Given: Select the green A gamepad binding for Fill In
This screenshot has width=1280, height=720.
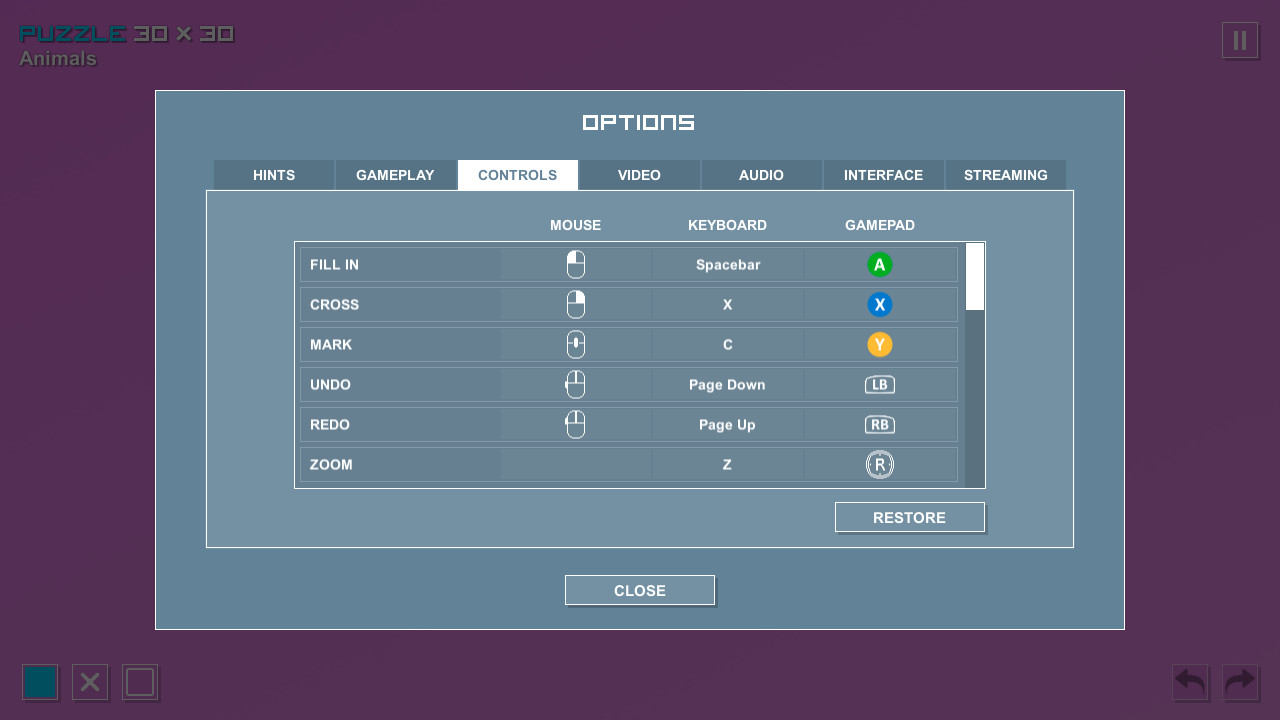Looking at the screenshot, I should click(x=880, y=264).
